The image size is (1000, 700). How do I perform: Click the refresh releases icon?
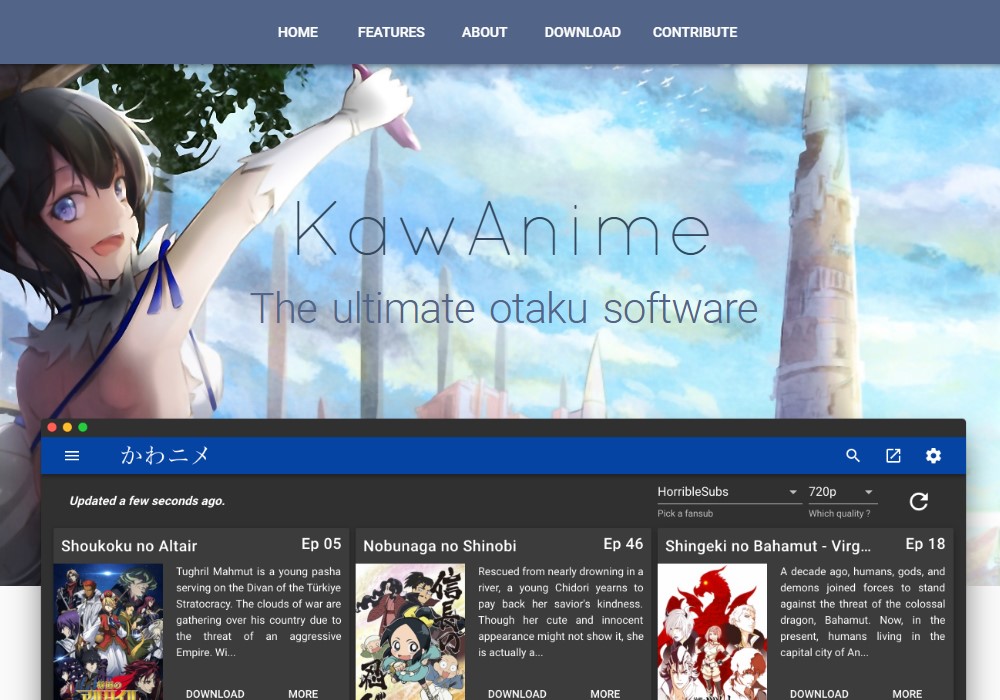click(918, 502)
